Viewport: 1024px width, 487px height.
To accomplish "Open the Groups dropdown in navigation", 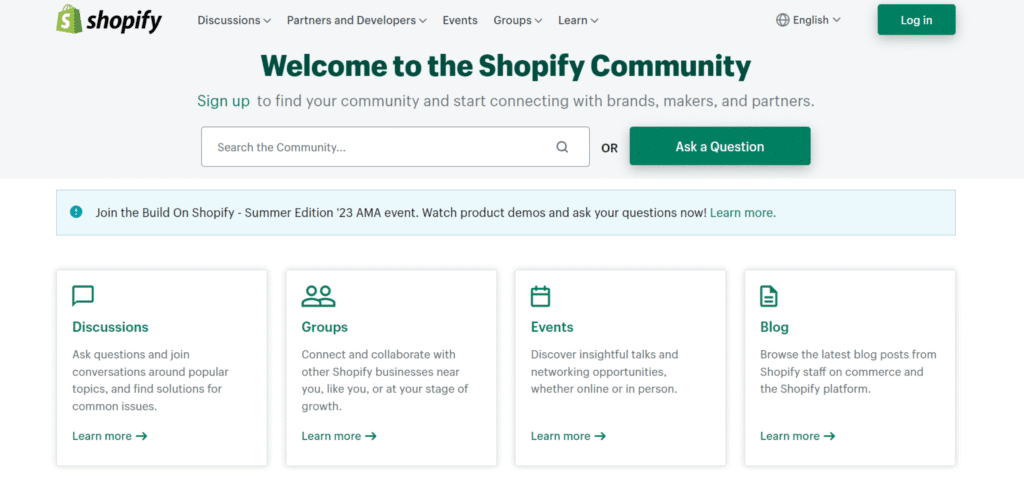I will [518, 20].
